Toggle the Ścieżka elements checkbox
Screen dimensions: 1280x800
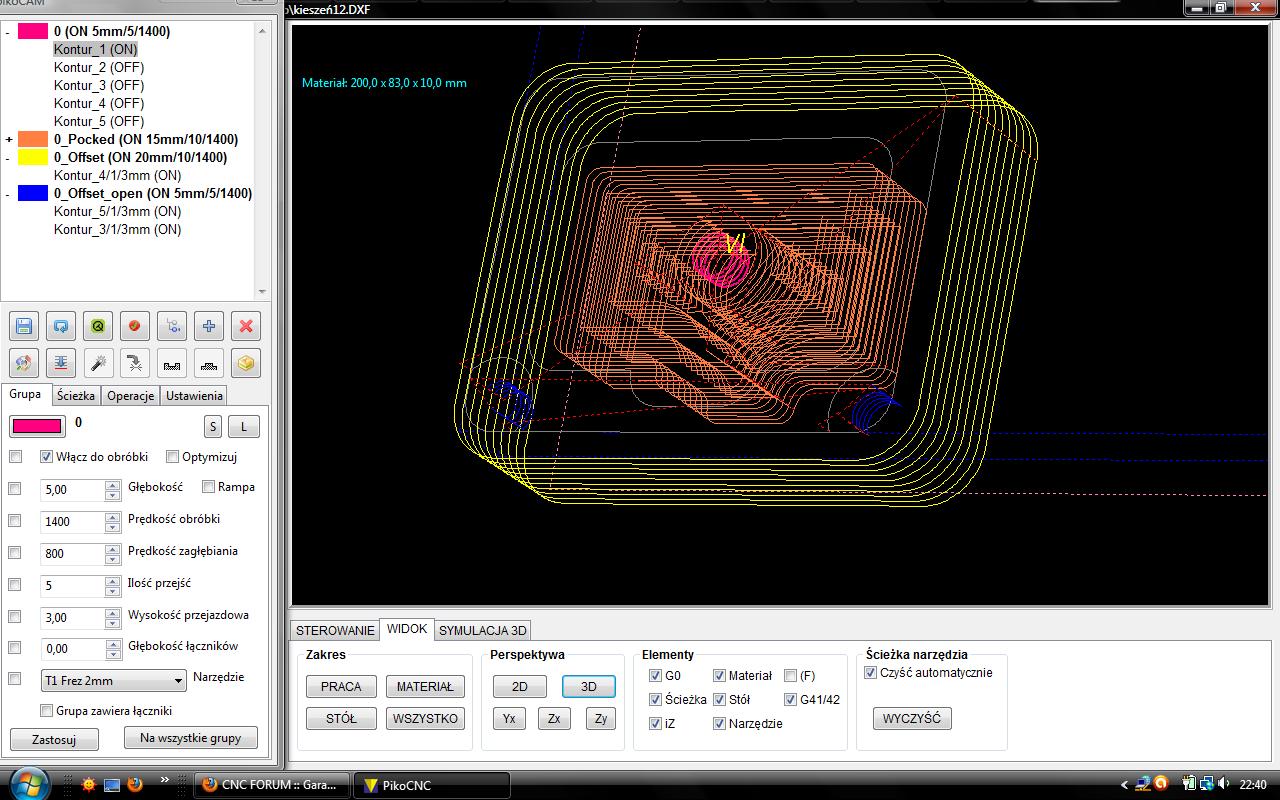[x=655, y=700]
